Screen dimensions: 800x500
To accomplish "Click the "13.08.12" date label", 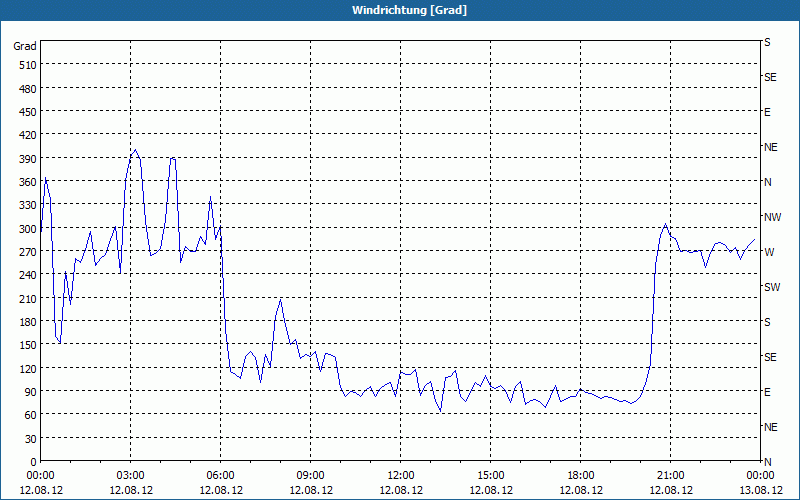I will point(760,490).
